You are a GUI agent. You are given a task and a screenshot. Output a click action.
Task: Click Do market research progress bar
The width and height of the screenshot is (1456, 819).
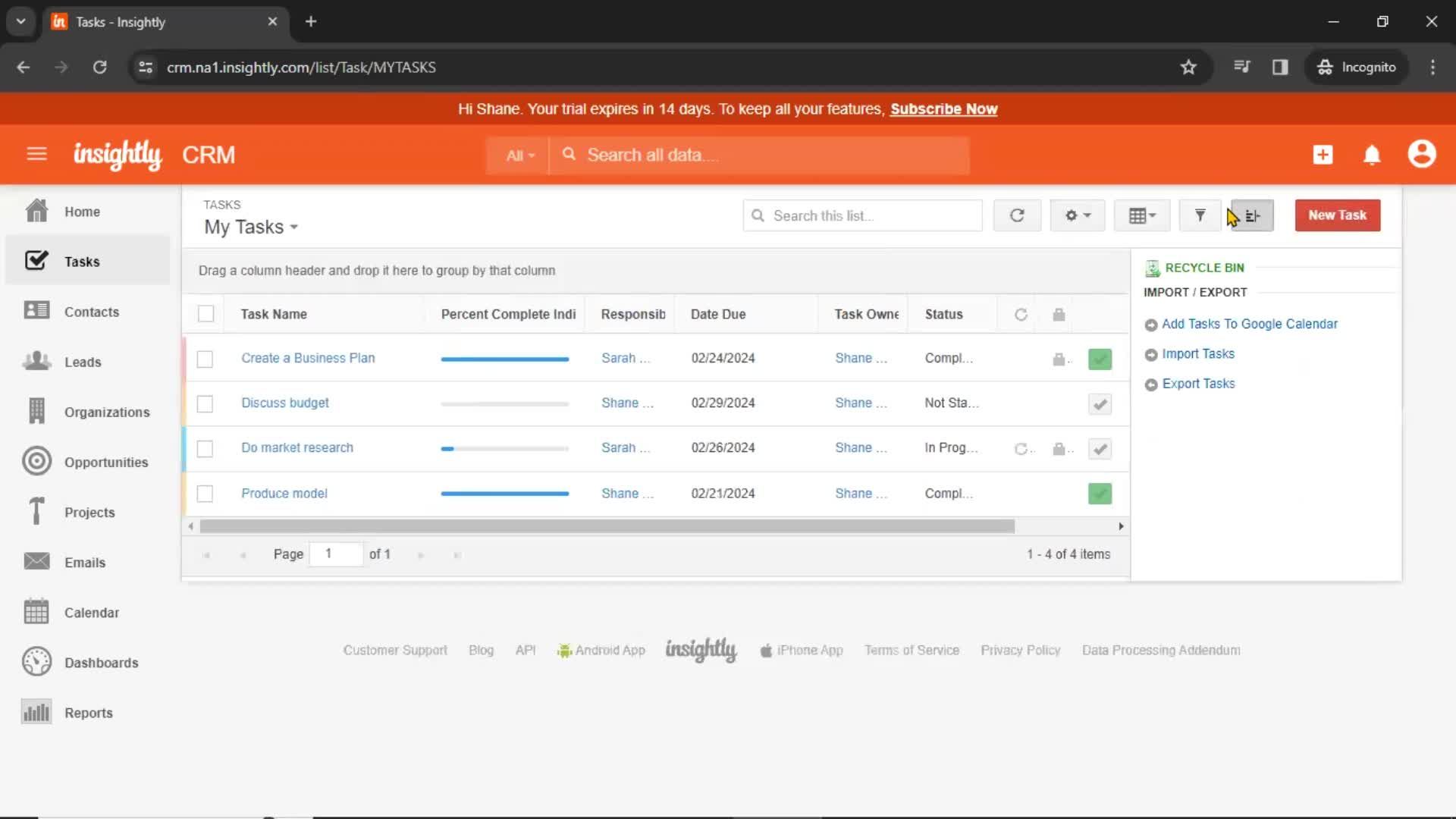tap(504, 449)
